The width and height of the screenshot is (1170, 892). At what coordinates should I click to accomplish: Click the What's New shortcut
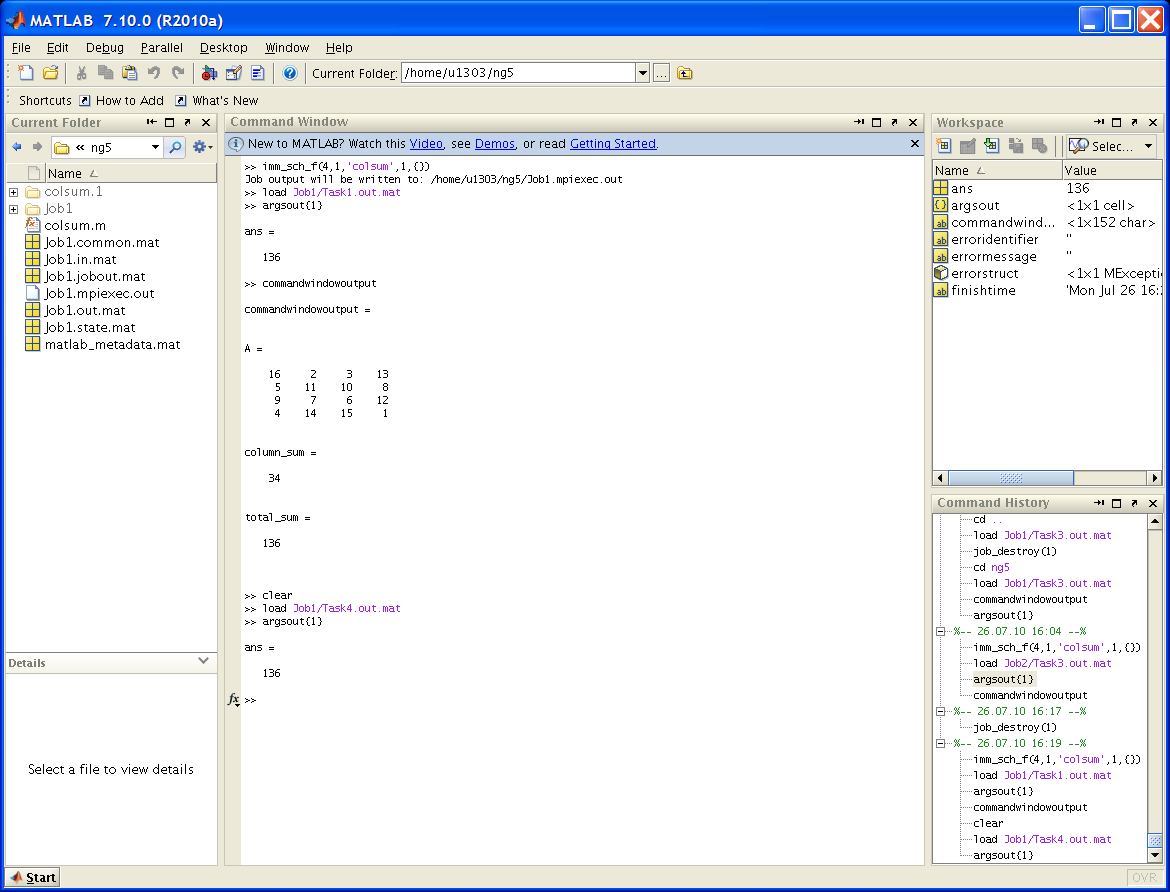click(x=217, y=101)
